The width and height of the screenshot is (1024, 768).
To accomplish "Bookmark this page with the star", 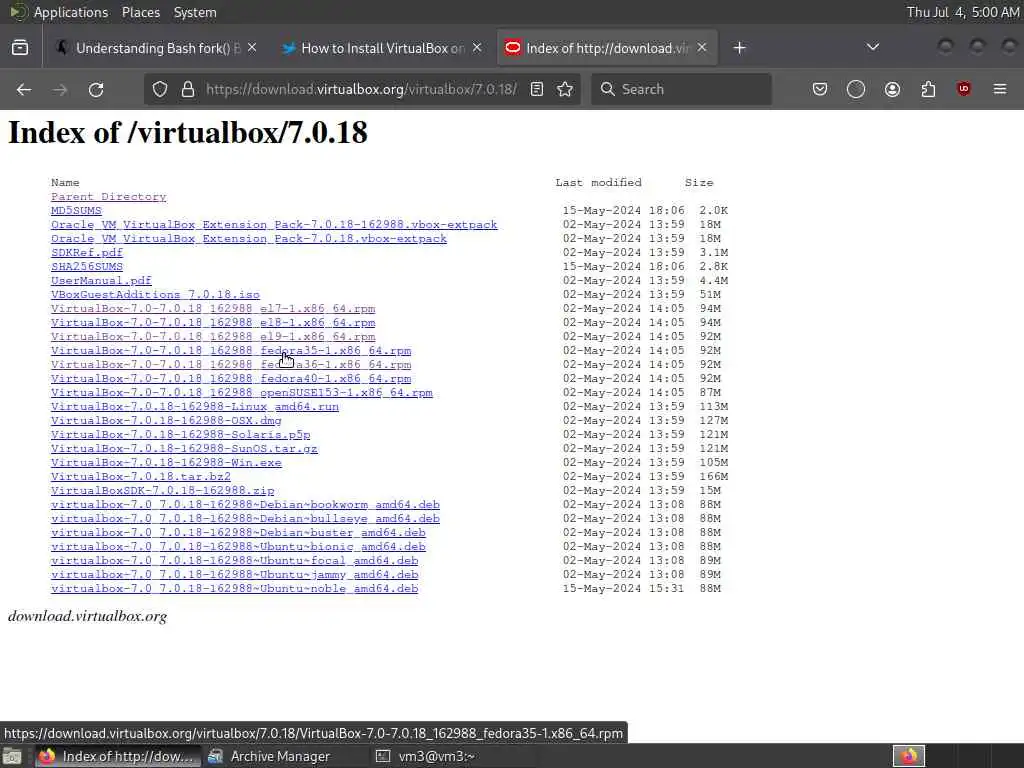I will (x=566, y=89).
